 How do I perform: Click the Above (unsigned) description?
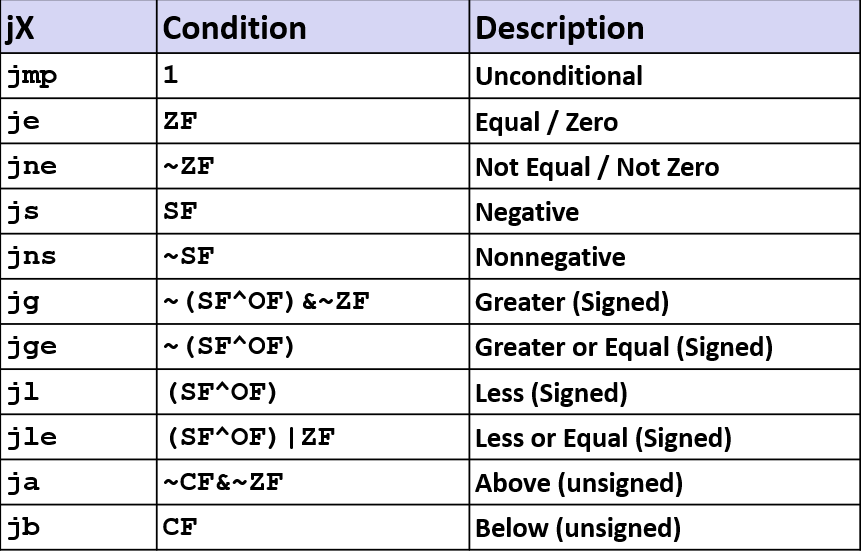point(579,483)
